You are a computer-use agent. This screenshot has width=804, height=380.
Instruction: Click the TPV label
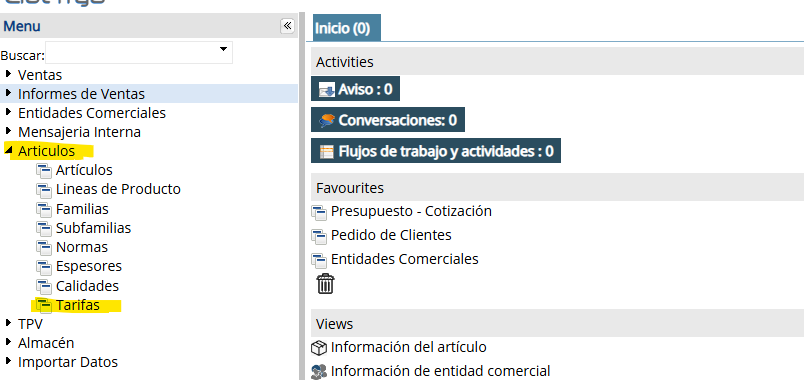coord(30,324)
